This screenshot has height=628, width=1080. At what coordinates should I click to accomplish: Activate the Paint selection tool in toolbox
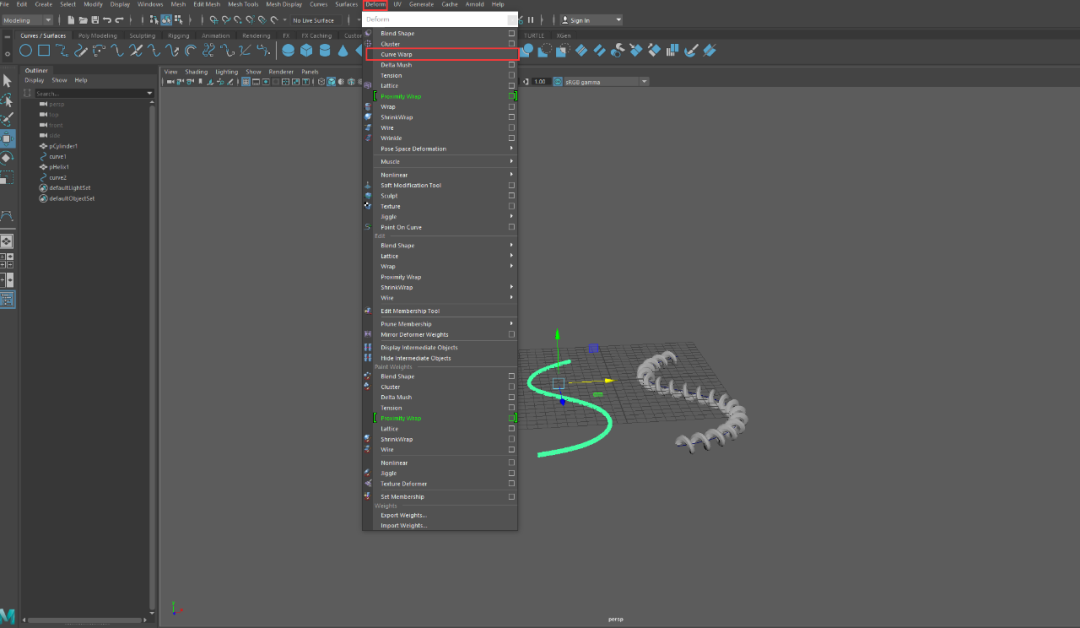tap(7, 119)
